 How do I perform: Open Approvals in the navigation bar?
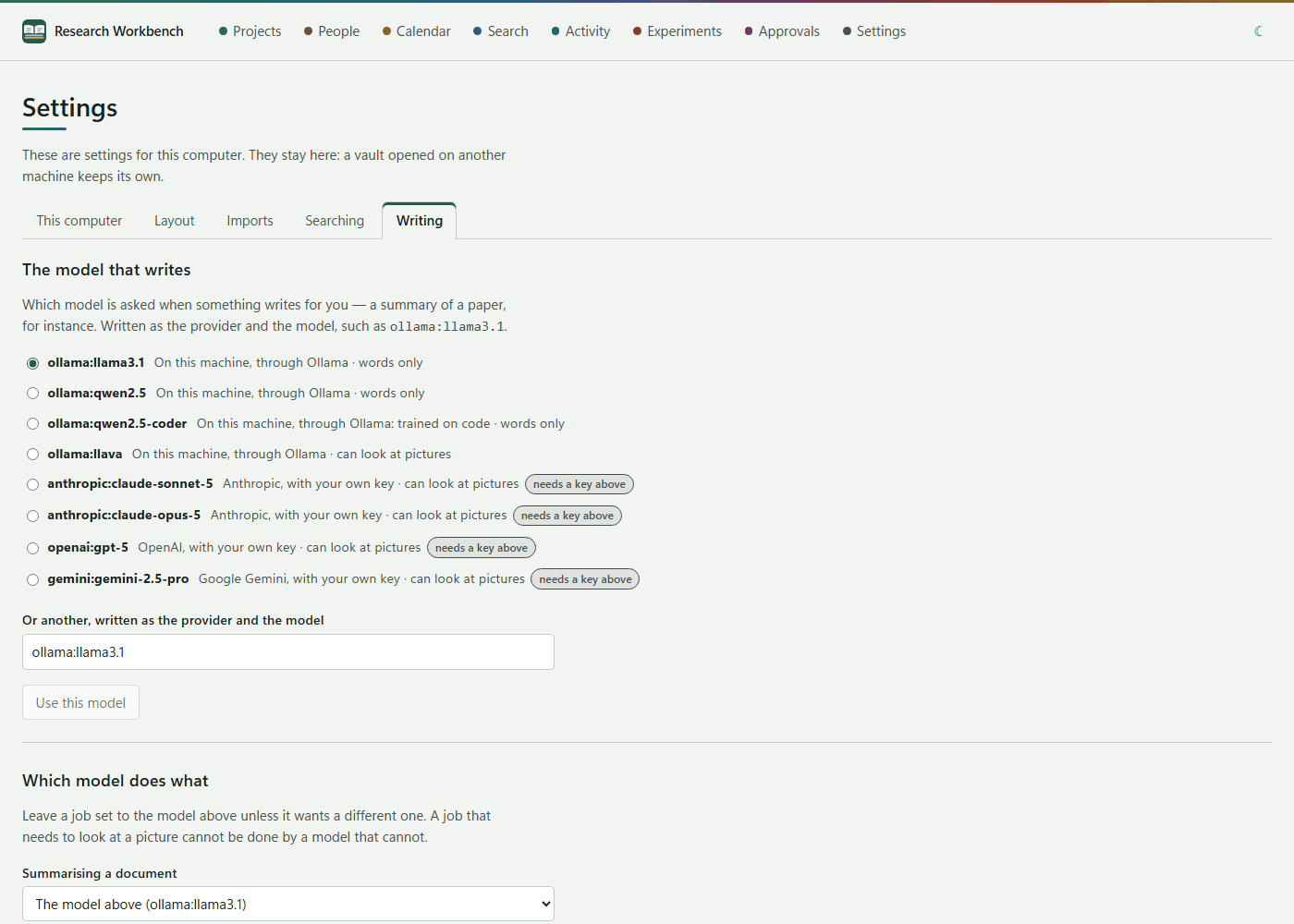point(782,31)
